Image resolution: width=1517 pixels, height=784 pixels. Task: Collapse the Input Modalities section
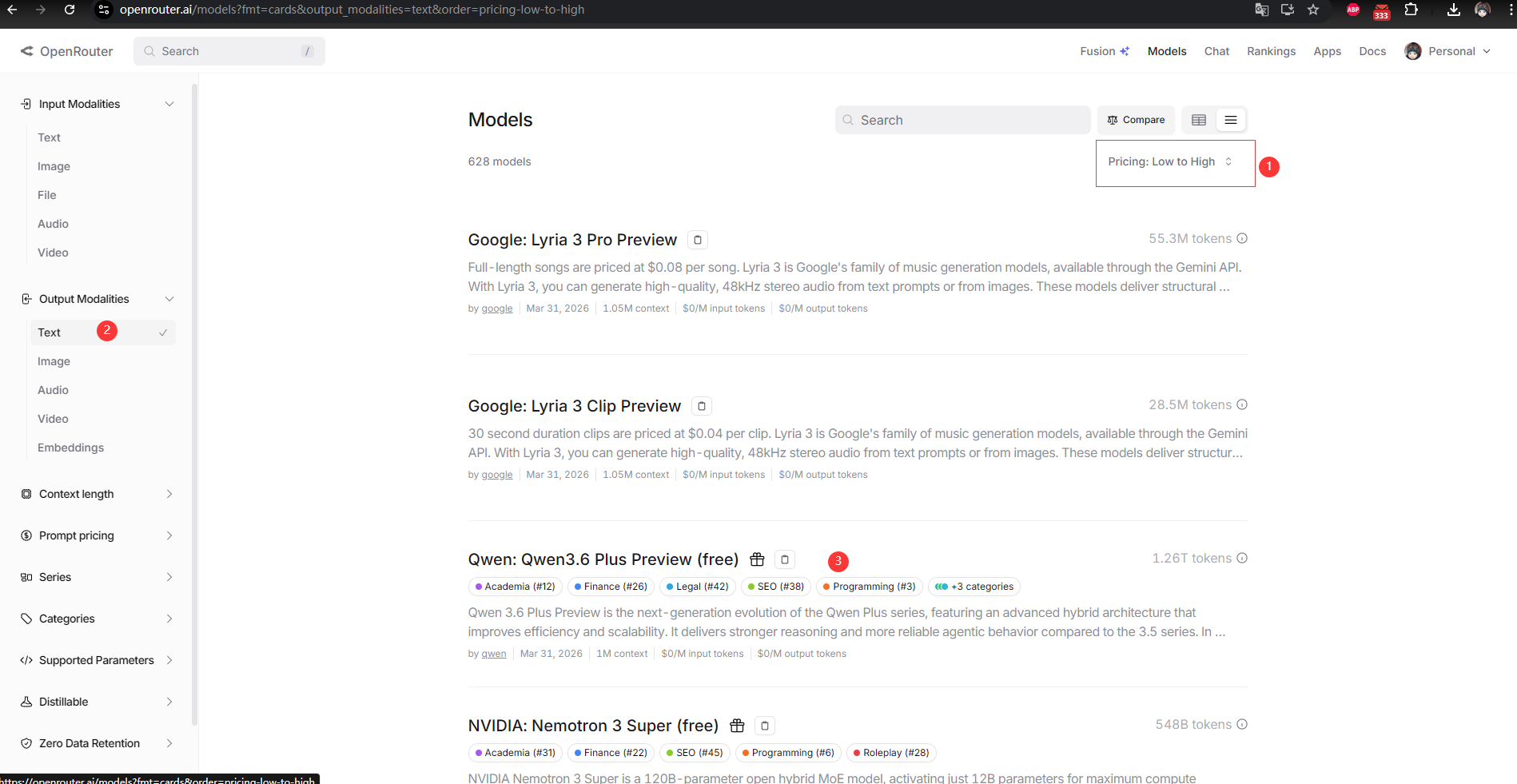pos(97,104)
